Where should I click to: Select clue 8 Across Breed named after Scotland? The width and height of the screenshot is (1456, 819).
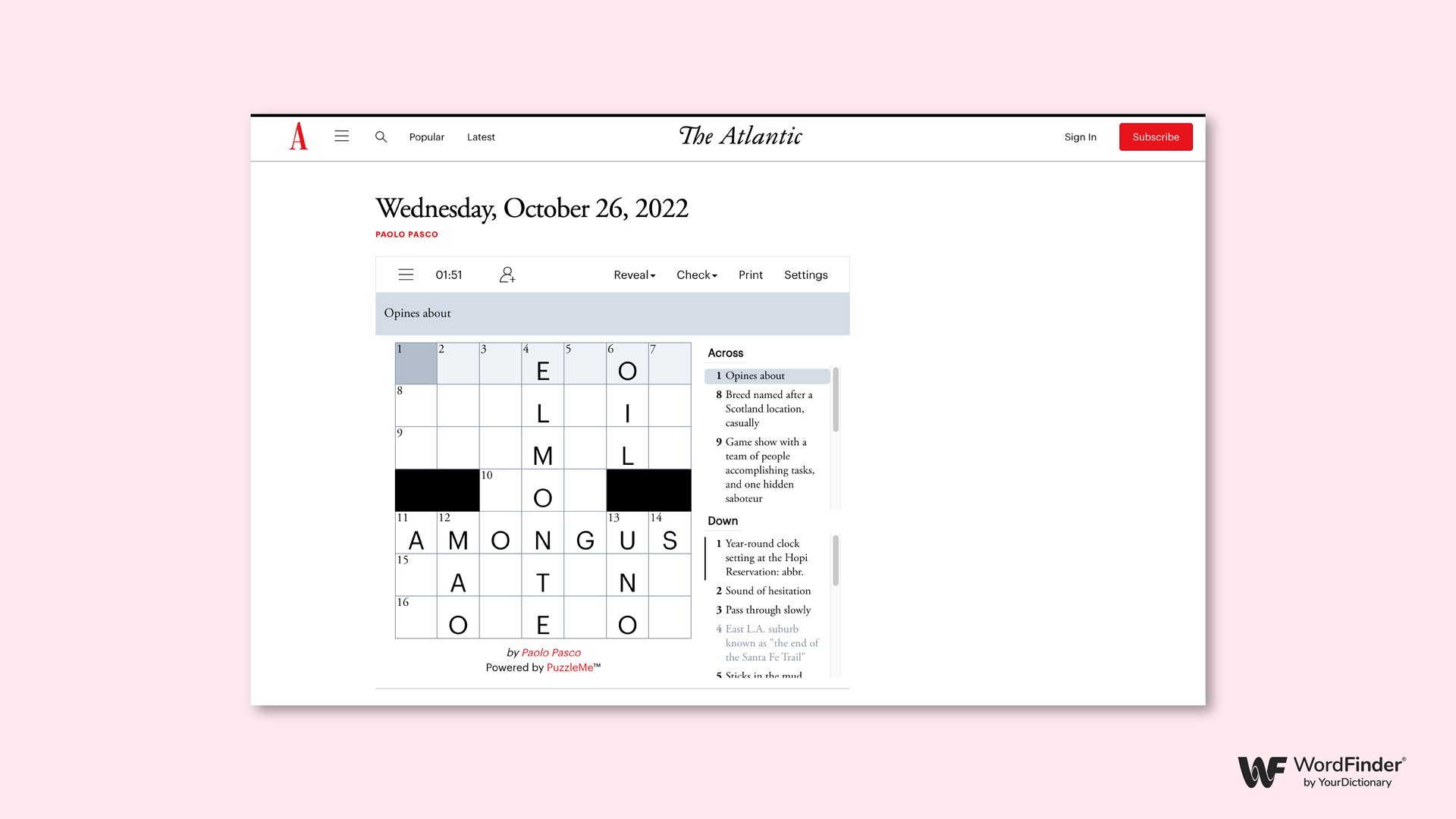click(768, 408)
